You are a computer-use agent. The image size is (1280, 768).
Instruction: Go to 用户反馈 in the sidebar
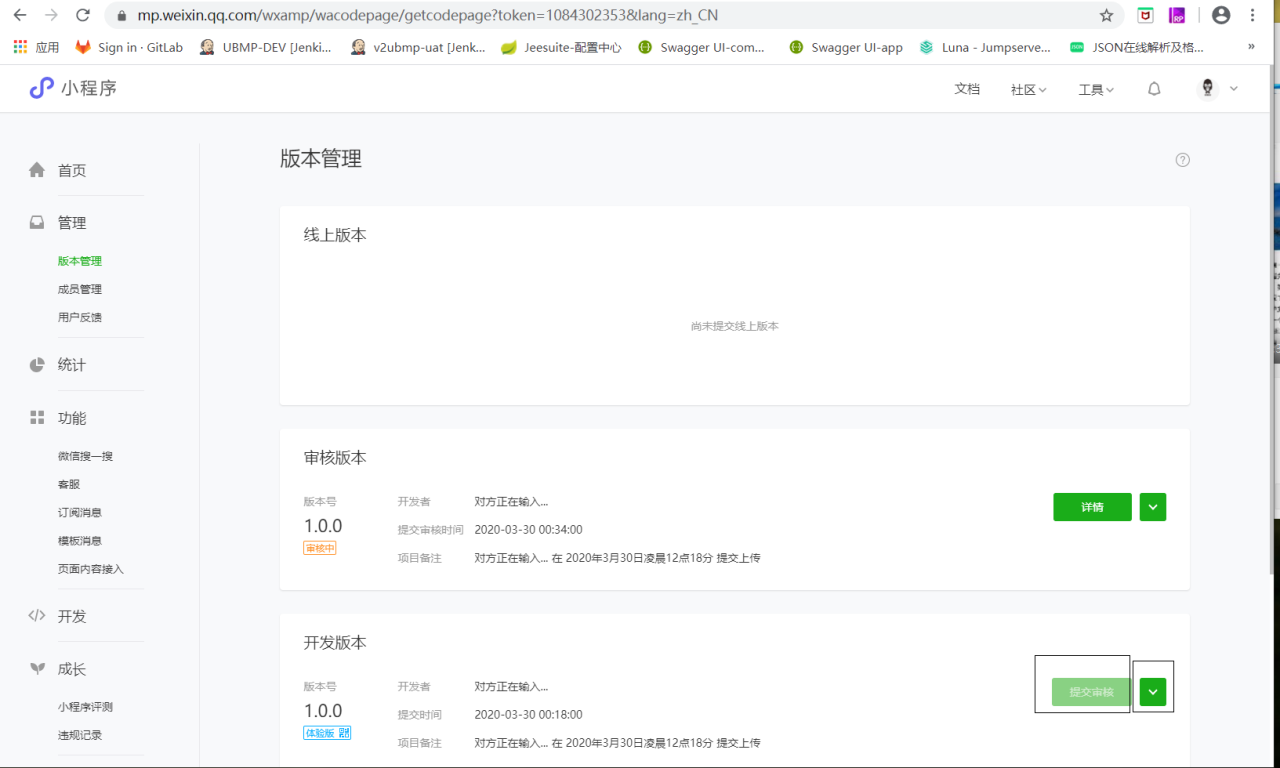point(80,317)
